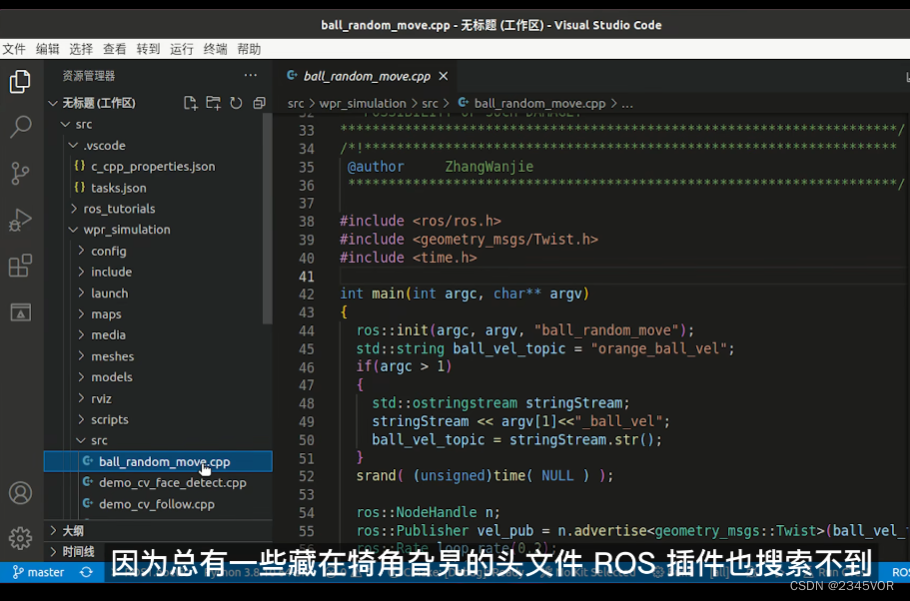Open the Run and Debug panel
This screenshot has width=910, height=601.
pos(20,220)
